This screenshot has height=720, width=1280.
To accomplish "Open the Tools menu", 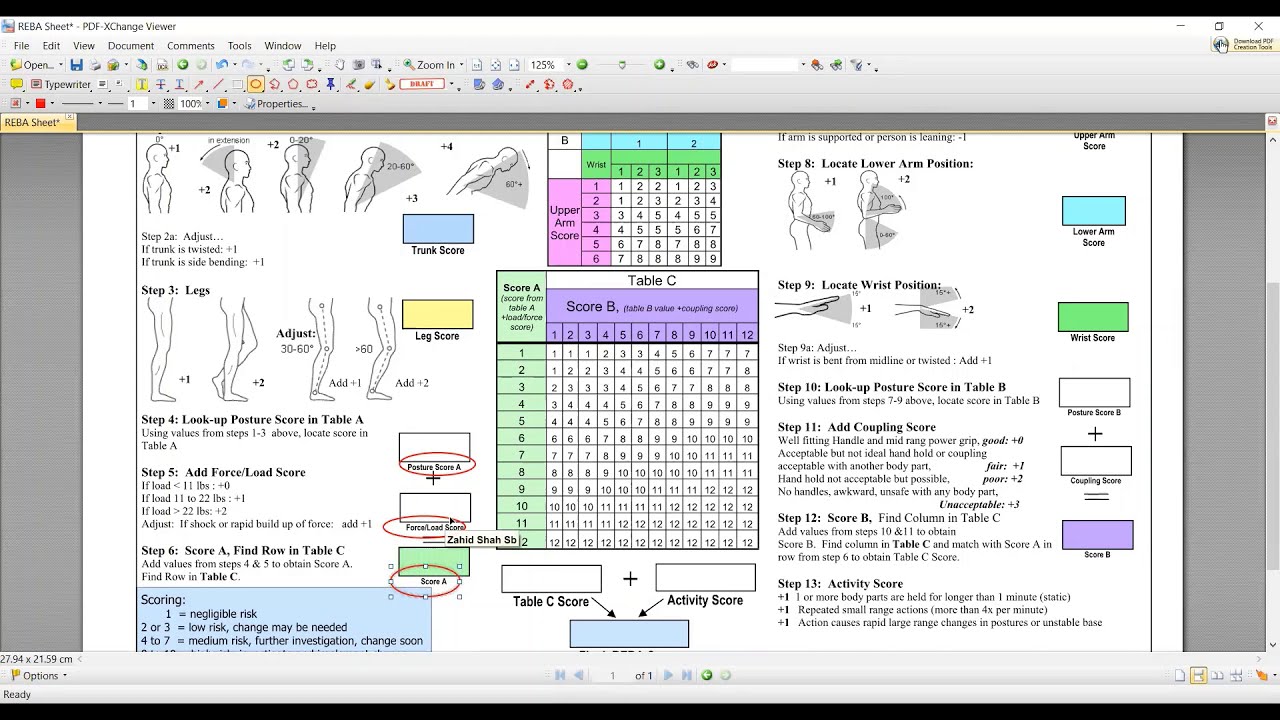I will (x=239, y=46).
